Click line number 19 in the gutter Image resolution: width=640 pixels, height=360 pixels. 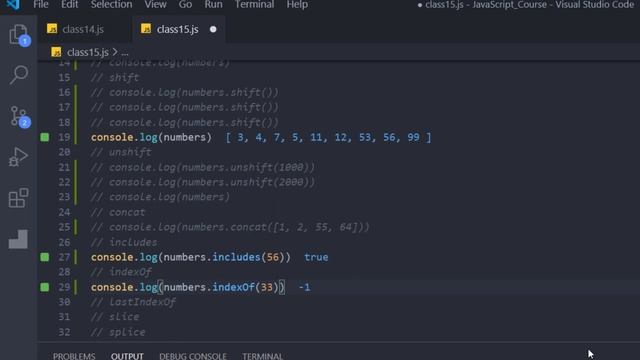tap(64, 137)
